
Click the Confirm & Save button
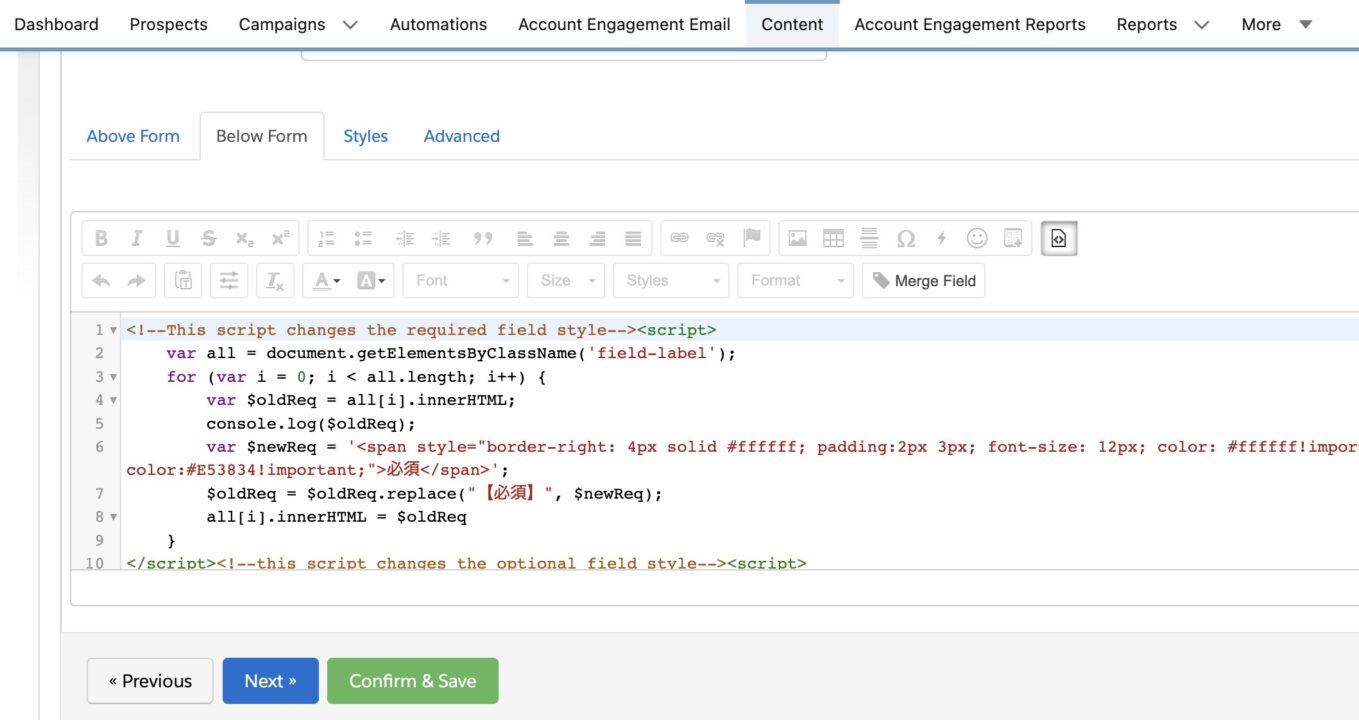tap(412, 680)
